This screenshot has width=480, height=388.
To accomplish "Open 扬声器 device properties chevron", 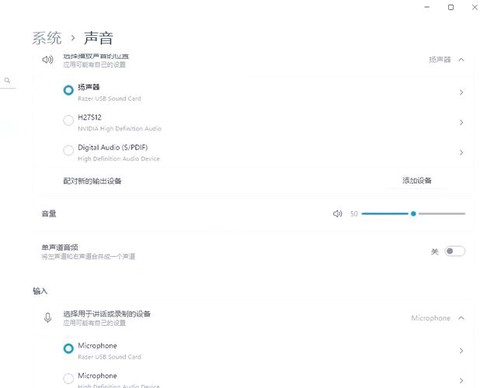I will coord(461,92).
